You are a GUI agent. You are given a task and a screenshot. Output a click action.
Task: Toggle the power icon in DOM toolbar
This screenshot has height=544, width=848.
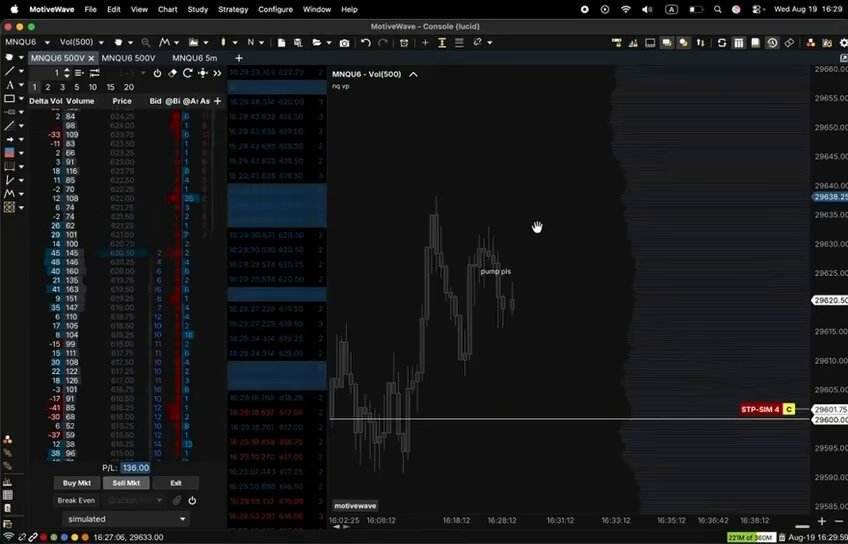click(x=157, y=73)
